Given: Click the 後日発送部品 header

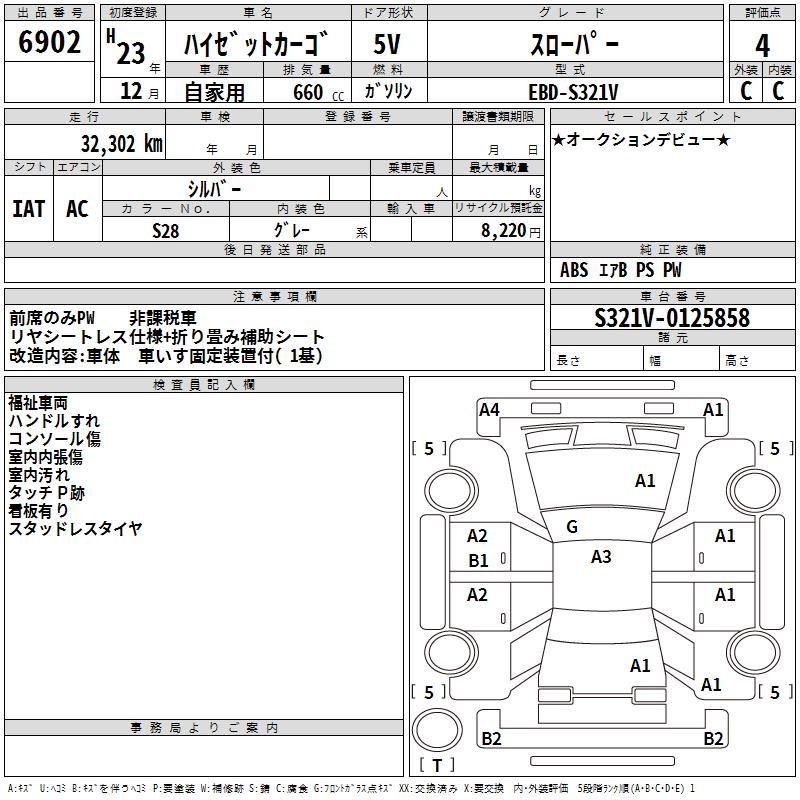Looking at the screenshot, I should [x=275, y=249].
